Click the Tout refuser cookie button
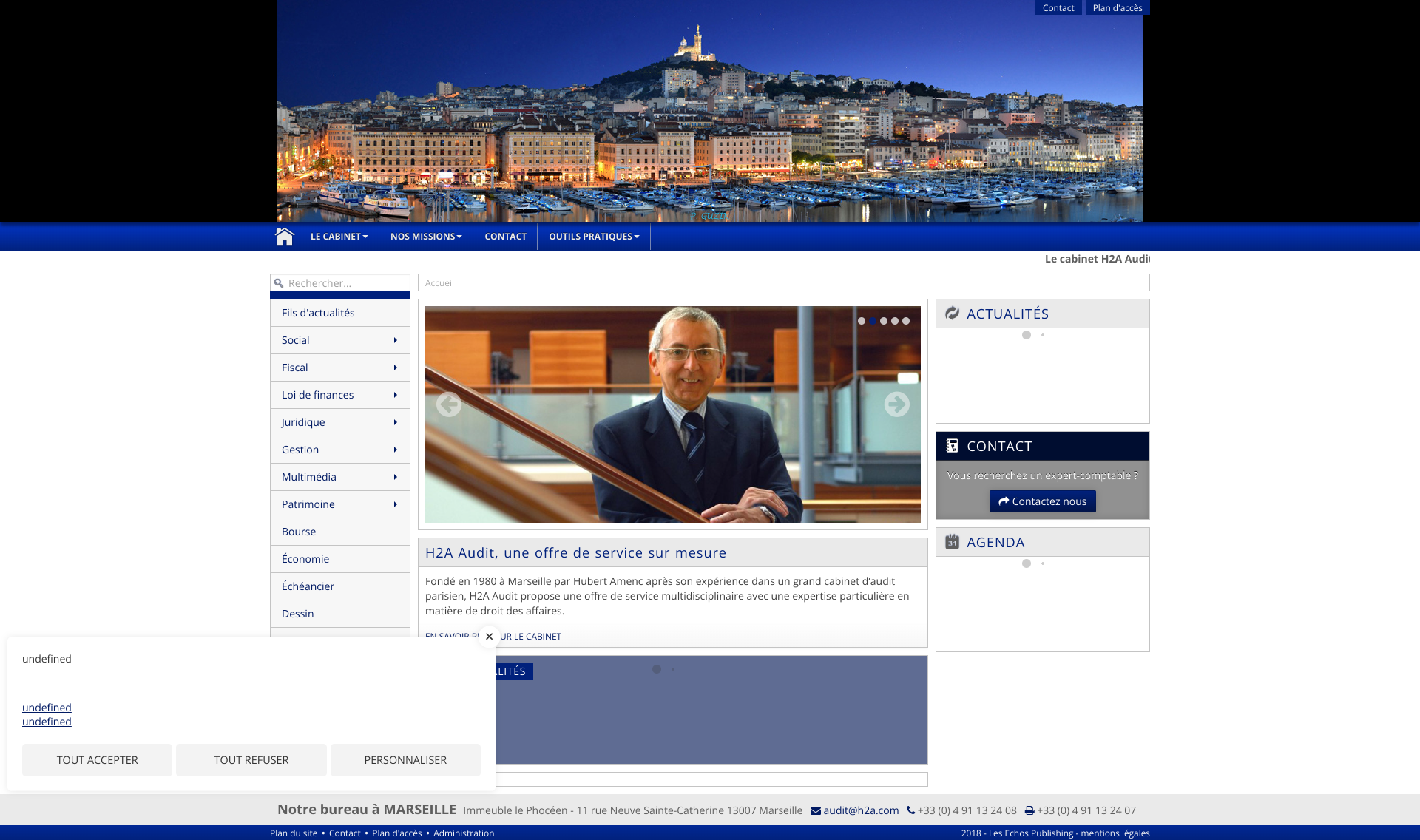Screen dimensions: 1420x840 [x=251, y=760]
